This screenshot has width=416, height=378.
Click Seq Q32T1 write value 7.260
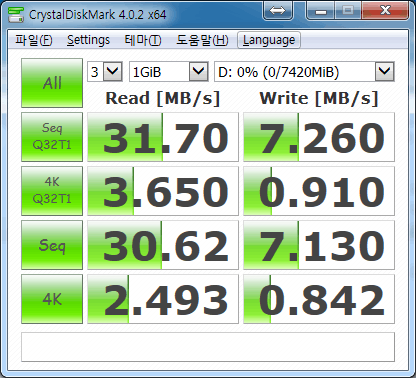pyautogui.click(x=319, y=137)
